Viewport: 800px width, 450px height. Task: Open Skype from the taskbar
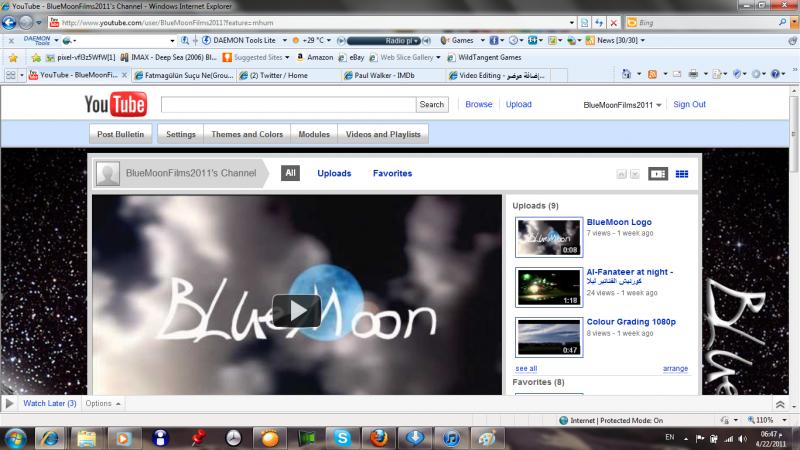tap(342, 438)
